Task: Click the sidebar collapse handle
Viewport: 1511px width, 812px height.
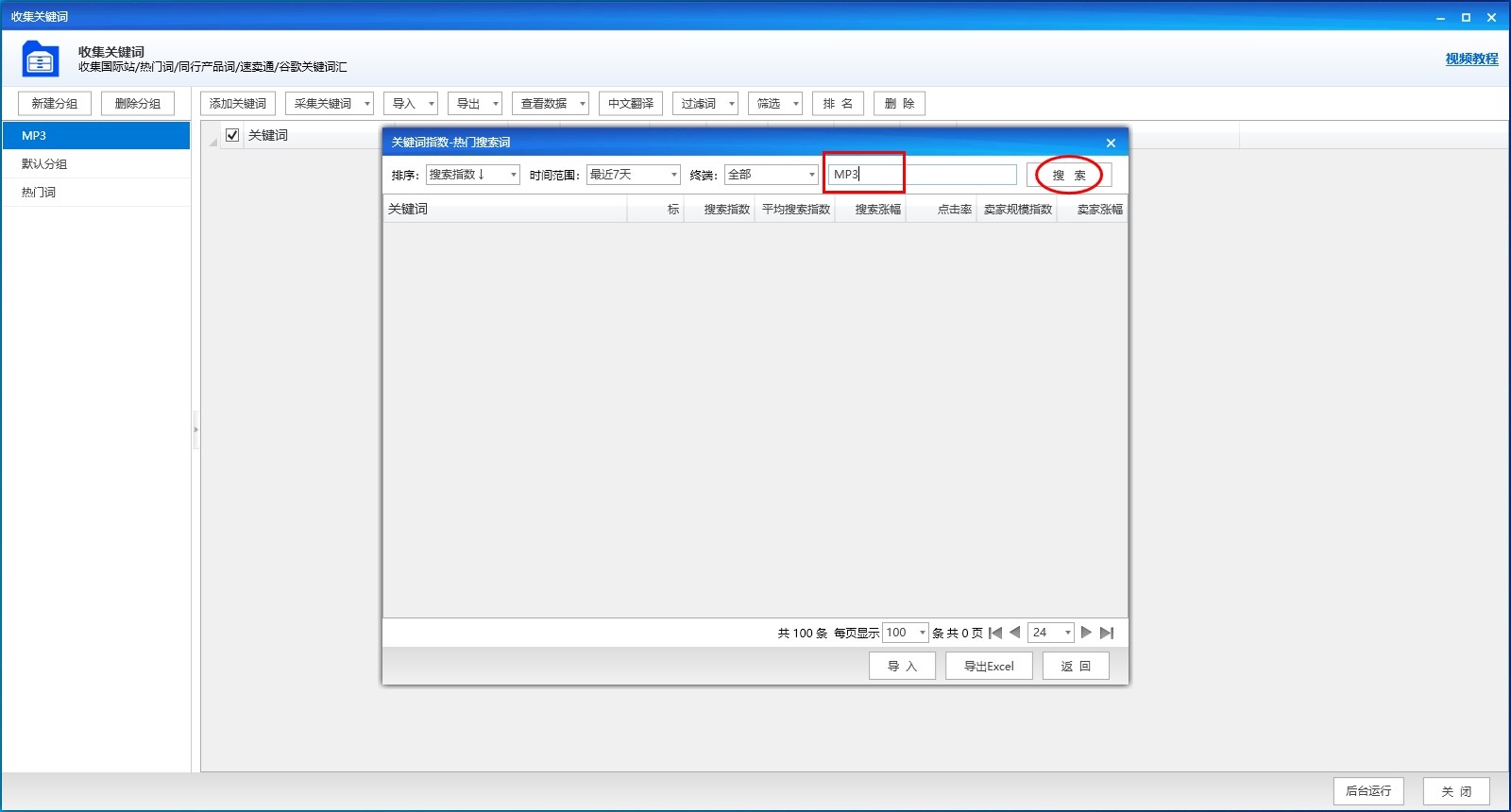Action: pos(195,430)
